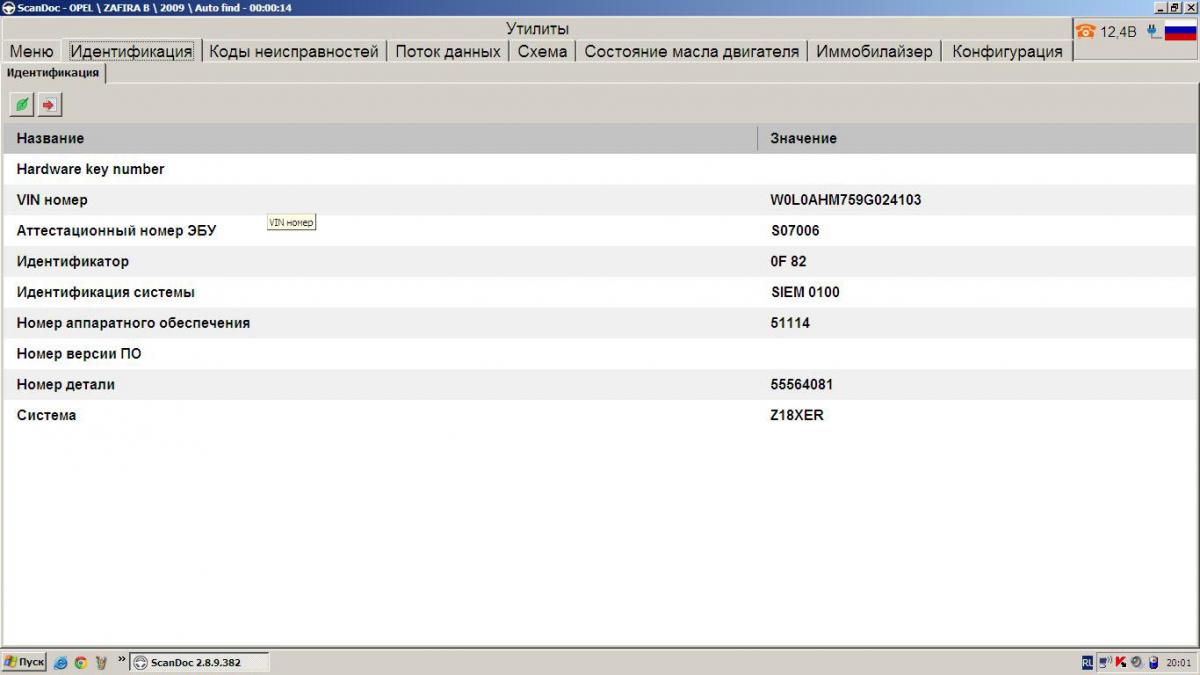Click the green leaf toolbar icon
Image resolution: width=1200 pixels, height=675 pixels.
pyautogui.click(x=22, y=104)
